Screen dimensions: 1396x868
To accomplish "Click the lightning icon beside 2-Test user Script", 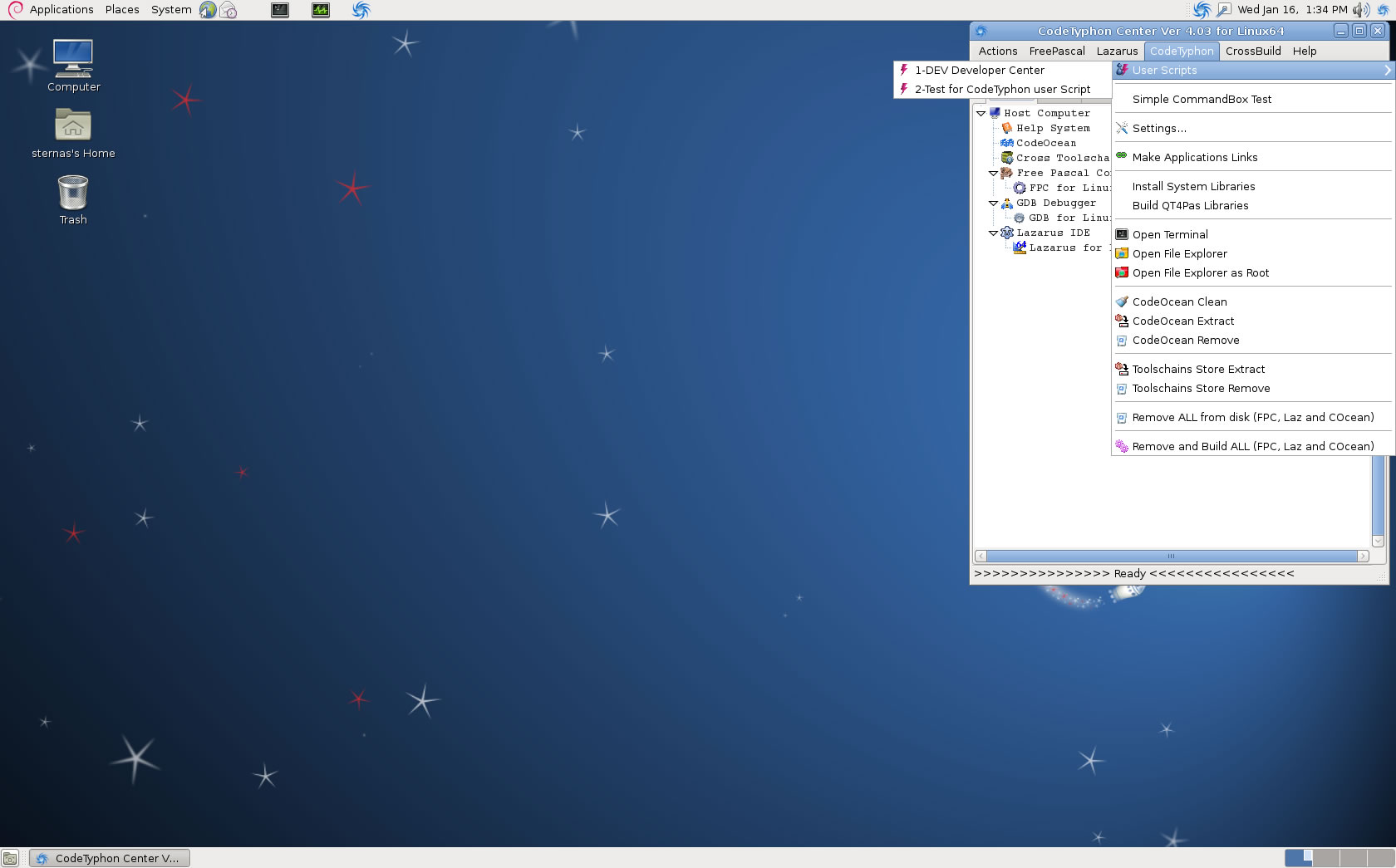I will (903, 89).
